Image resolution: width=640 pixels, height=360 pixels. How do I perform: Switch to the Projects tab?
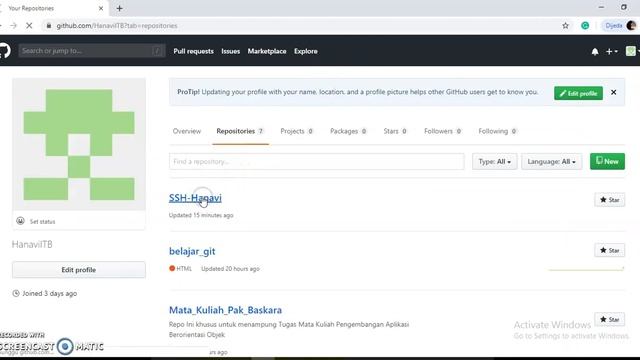297,131
